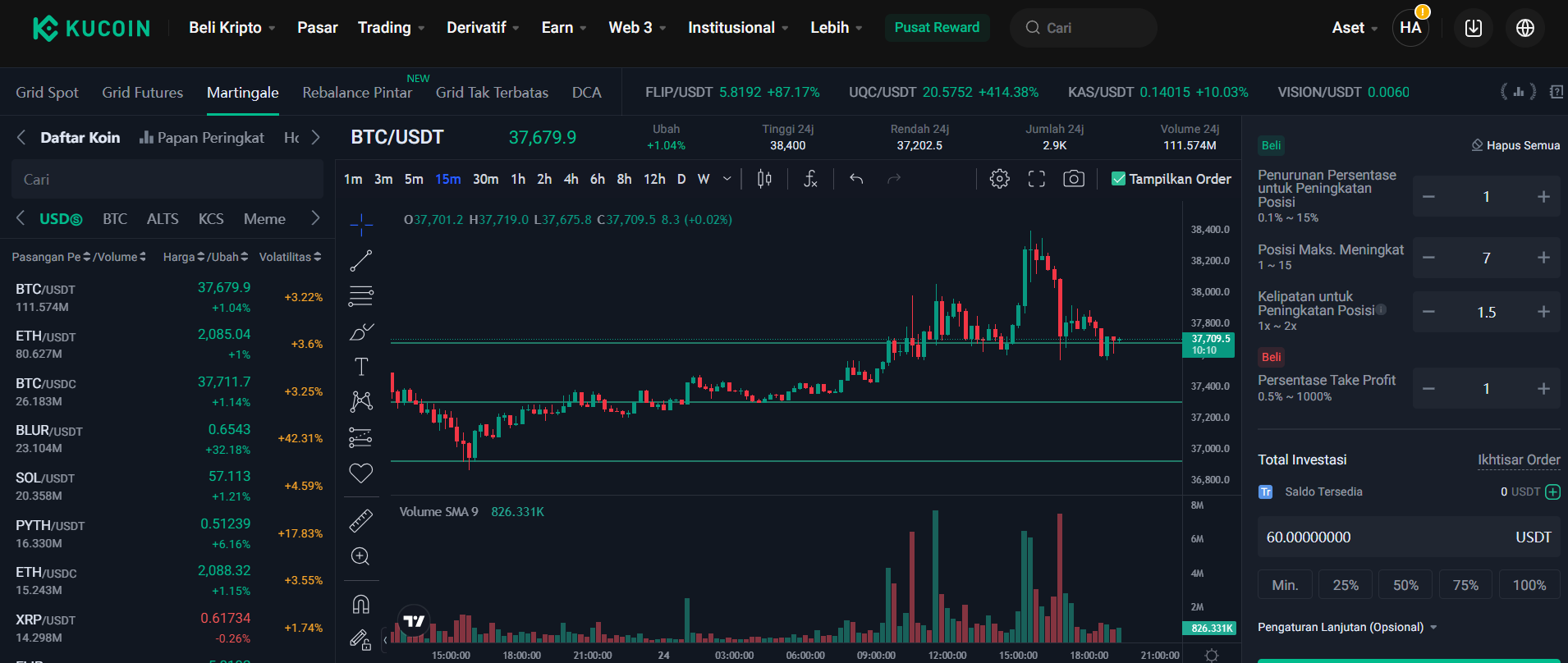Open the app download icon

coord(1474,28)
